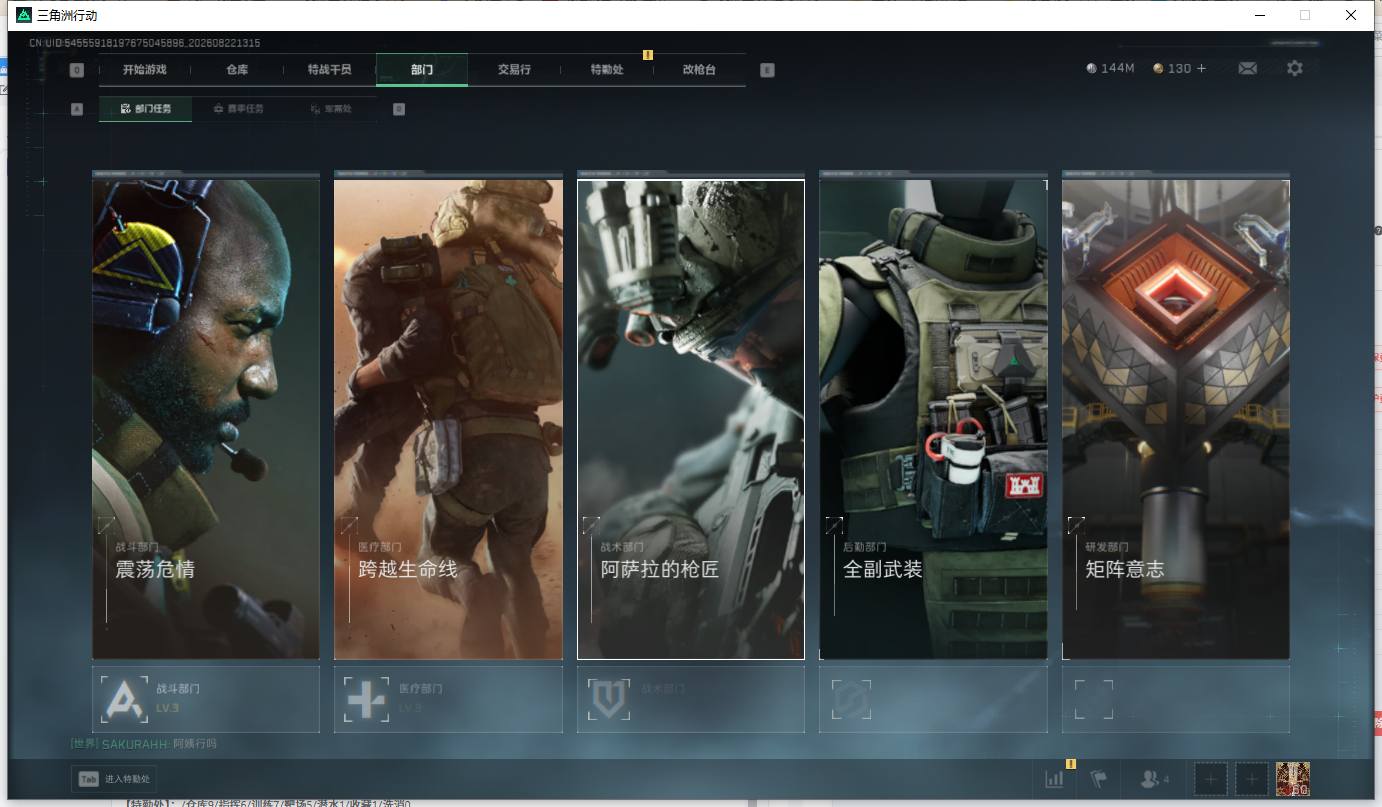Viewport: 1382px width, 807px height.
Task: Open the 仓库 tab
Action: [x=237, y=70]
